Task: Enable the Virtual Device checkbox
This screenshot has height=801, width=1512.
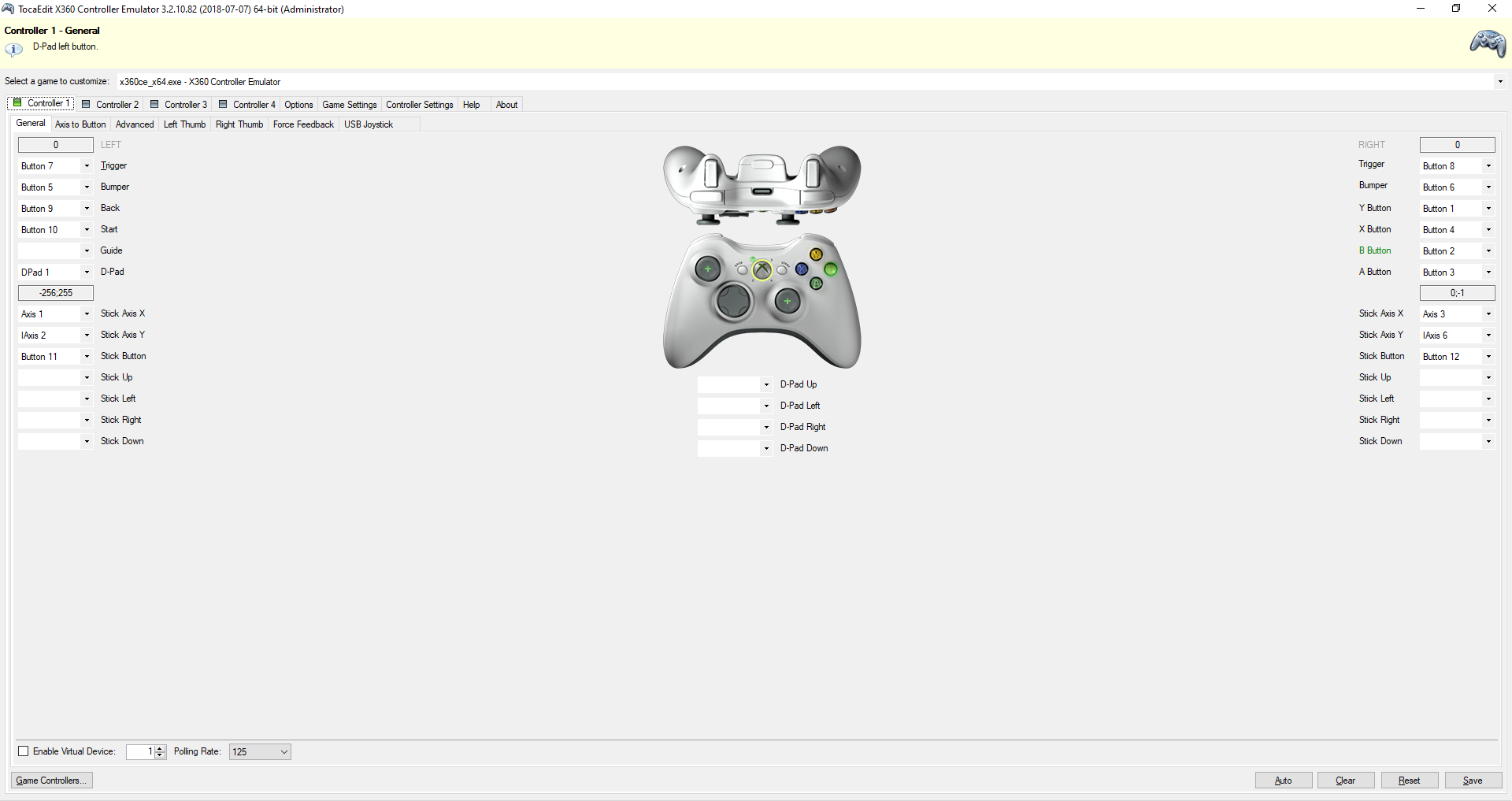Action: (x=24, y=751)
